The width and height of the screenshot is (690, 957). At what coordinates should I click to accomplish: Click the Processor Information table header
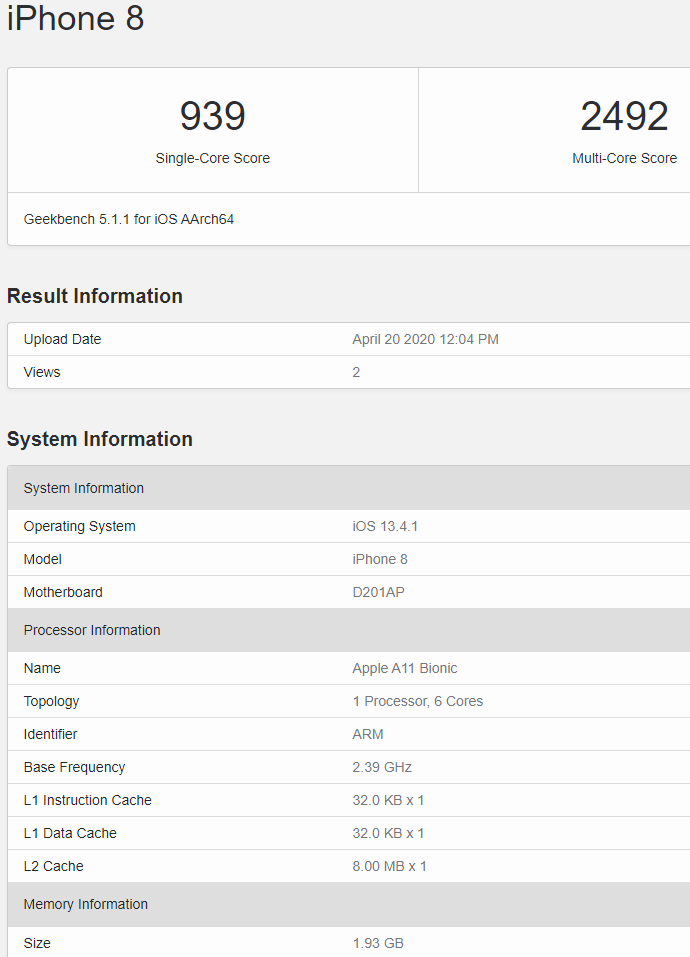[348, 630]
